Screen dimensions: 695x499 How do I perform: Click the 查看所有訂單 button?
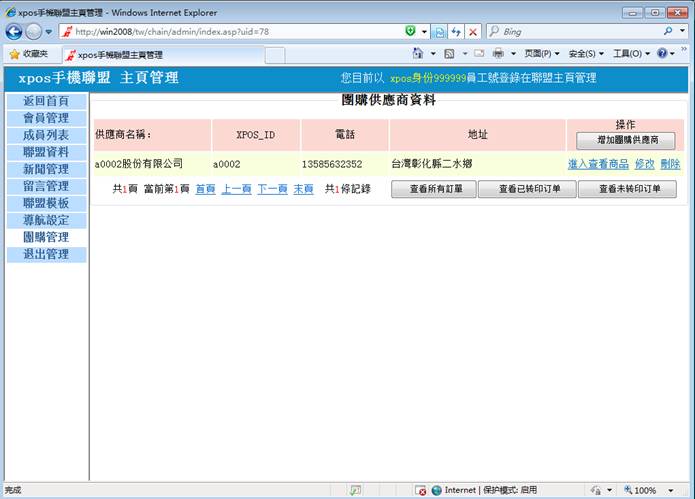click(x=433, y=189)
